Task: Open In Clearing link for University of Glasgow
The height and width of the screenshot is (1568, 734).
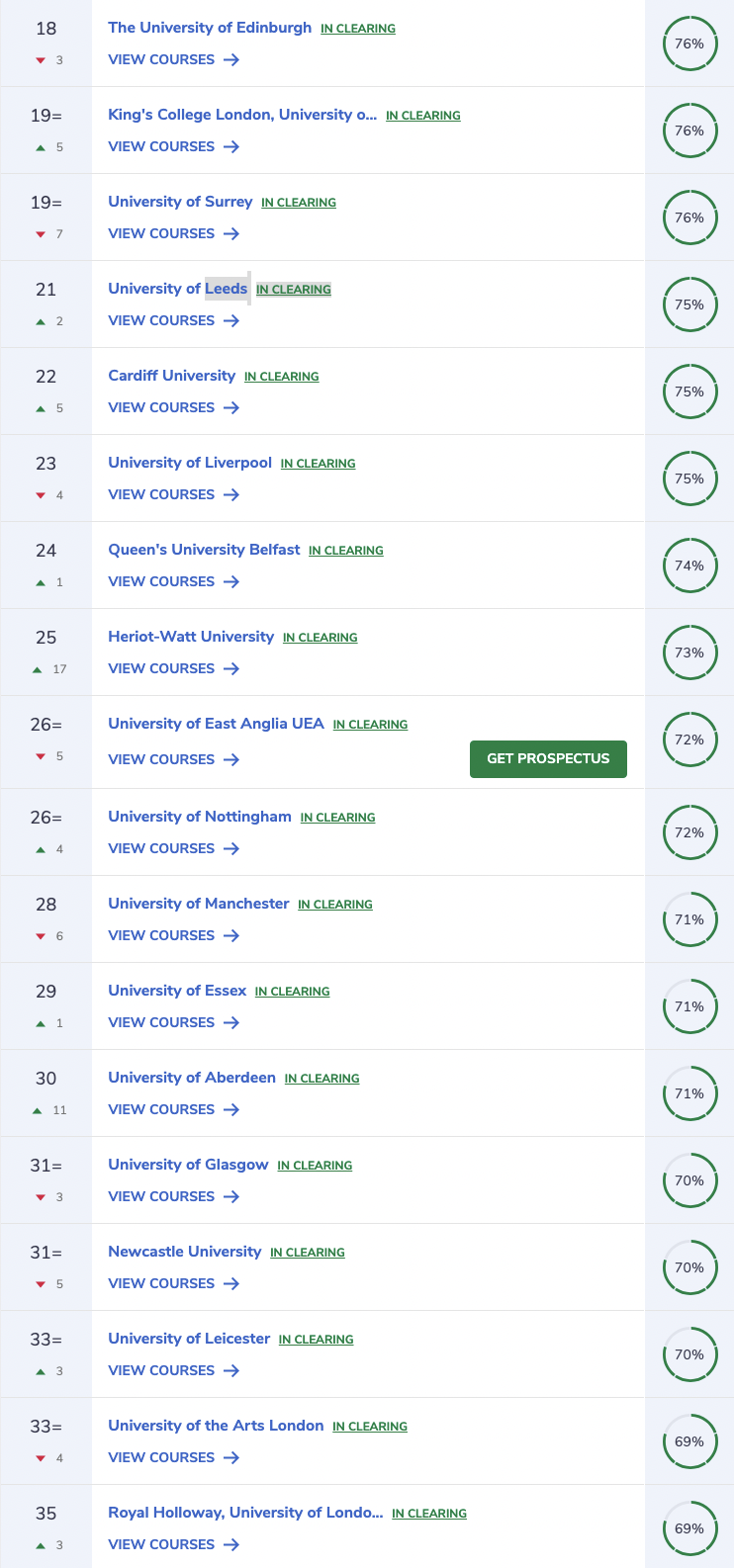Action: point(316,1166)
